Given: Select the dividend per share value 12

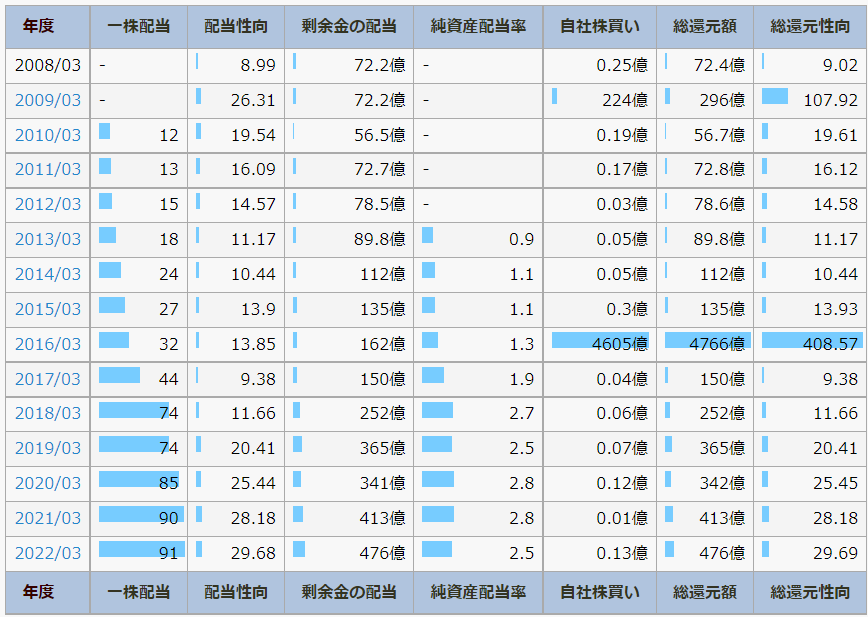Looking at the screenshot, I should [x=168, y=135].
